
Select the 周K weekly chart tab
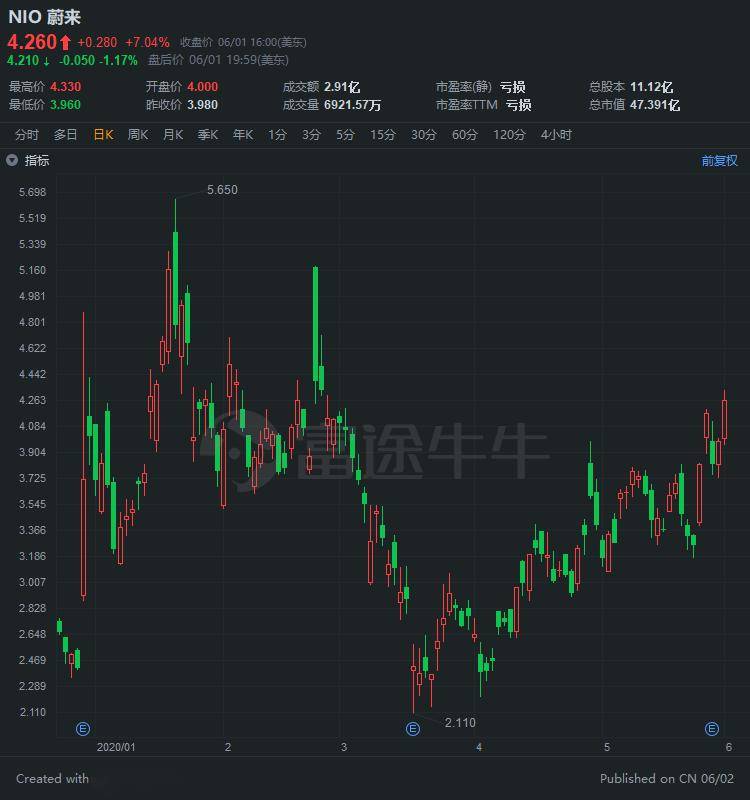pyautogui.click(x=138, y=135)
